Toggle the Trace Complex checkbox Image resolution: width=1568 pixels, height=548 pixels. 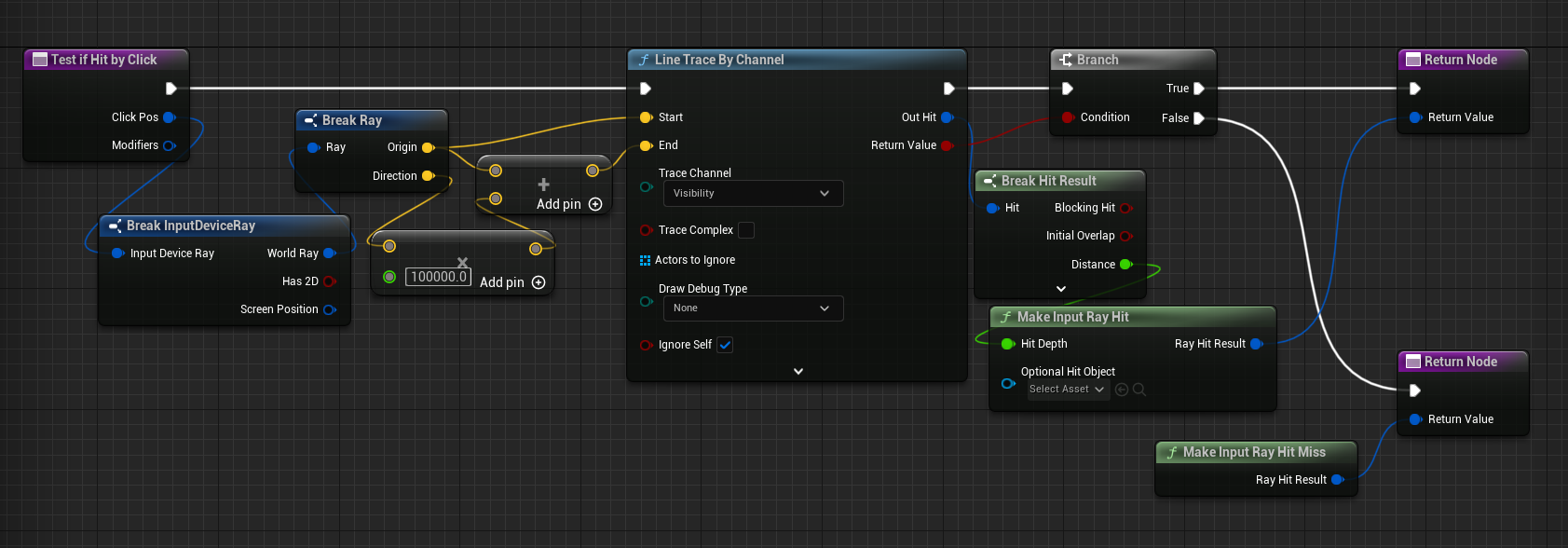746,230
